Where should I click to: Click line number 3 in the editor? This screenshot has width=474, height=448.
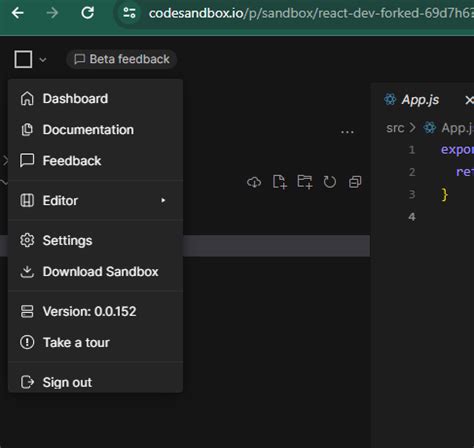(412, 194)
